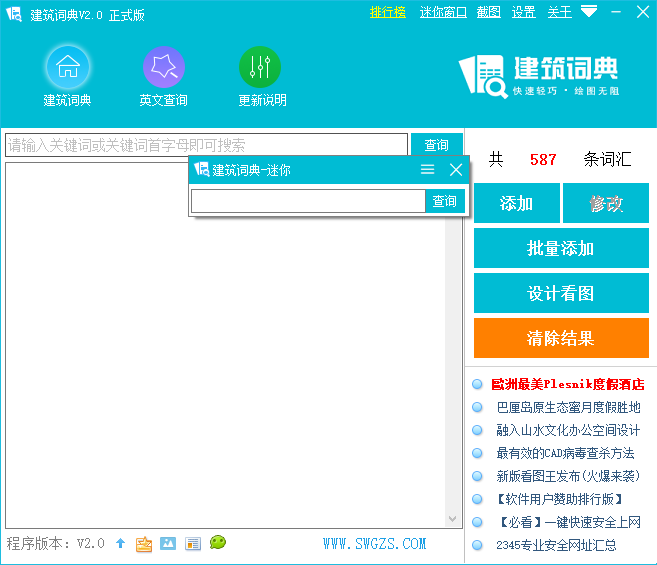The image size is (657, 565).
Task: Click the 批量添加 button
Action: (x=561, y=248)
